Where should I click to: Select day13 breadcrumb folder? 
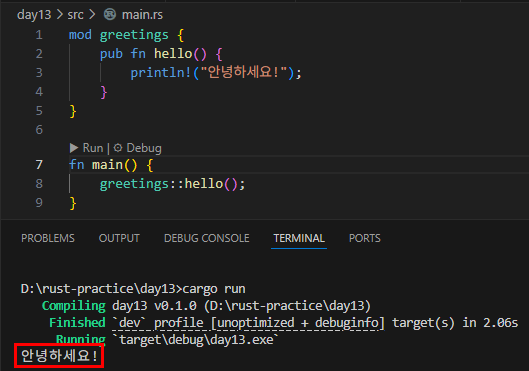click(x=34, y=15)
